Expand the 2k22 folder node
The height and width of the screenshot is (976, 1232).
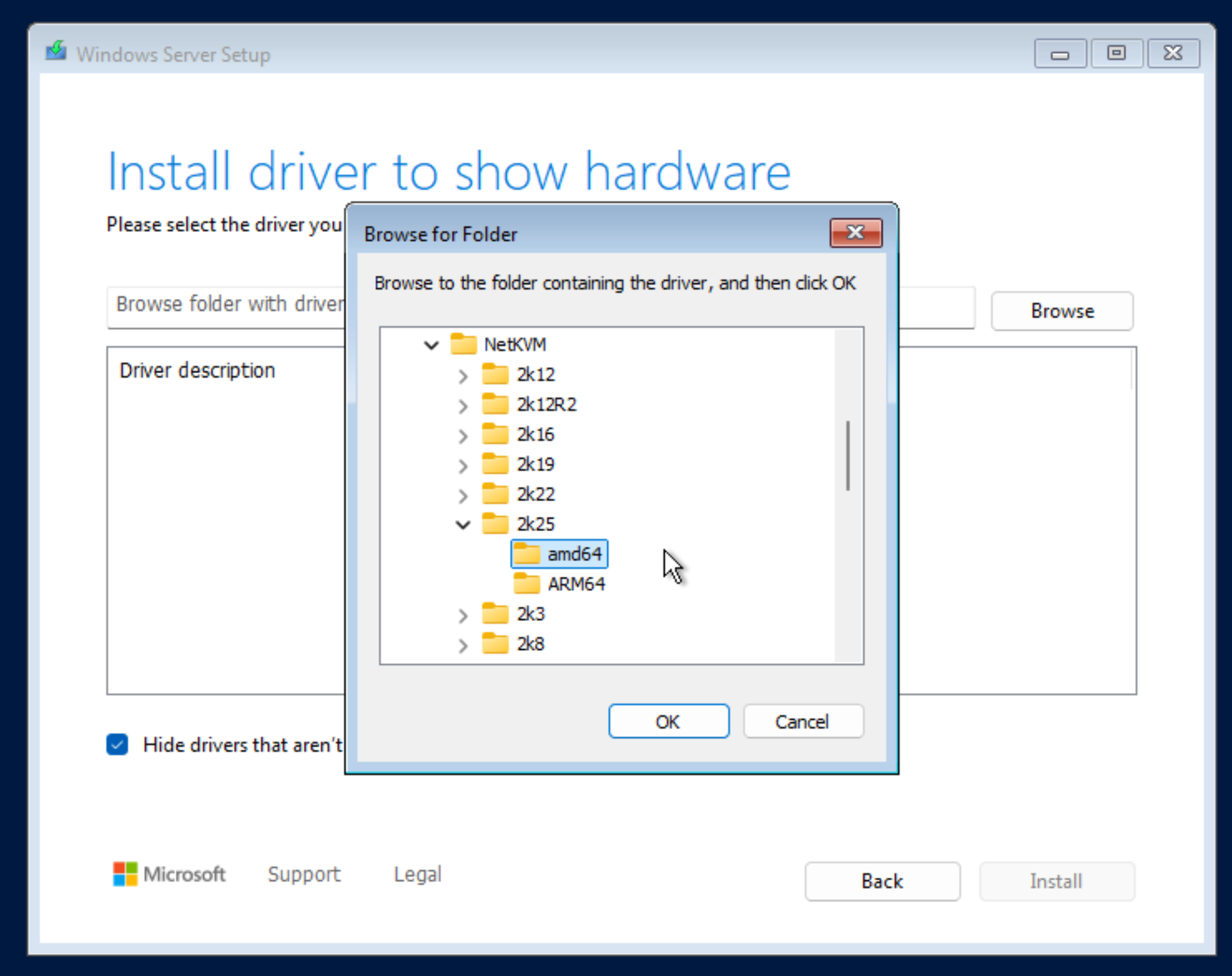(463, 495)
